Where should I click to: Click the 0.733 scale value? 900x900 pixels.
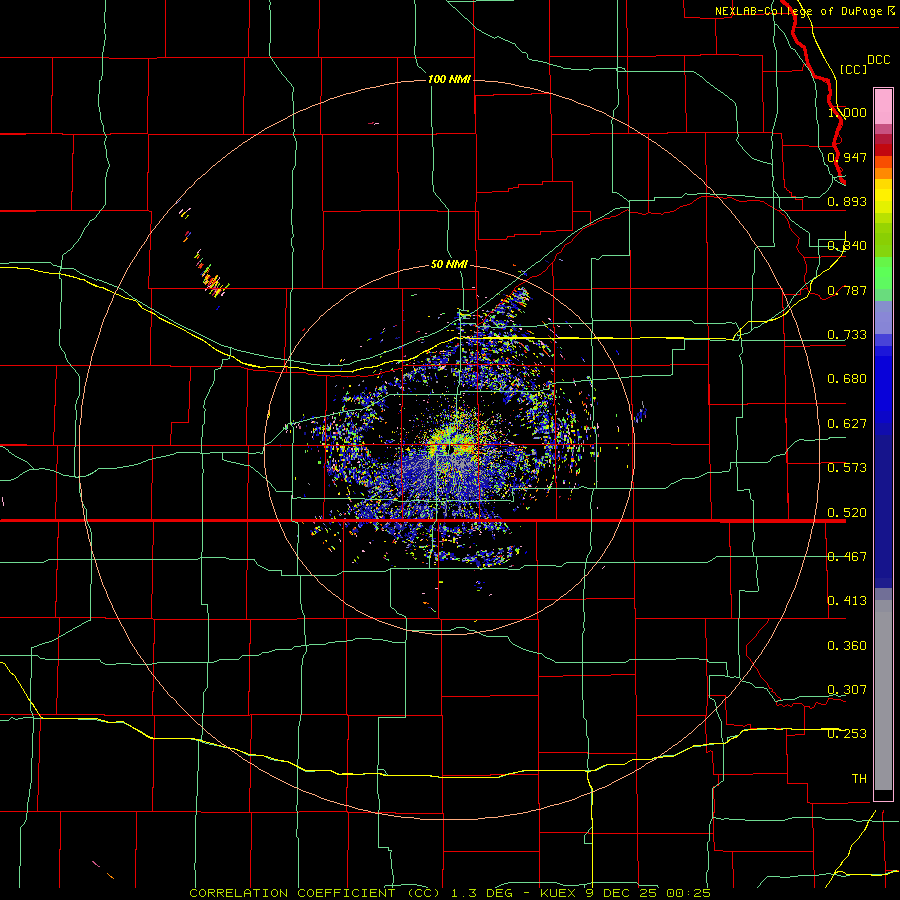(x=847, y=335)
